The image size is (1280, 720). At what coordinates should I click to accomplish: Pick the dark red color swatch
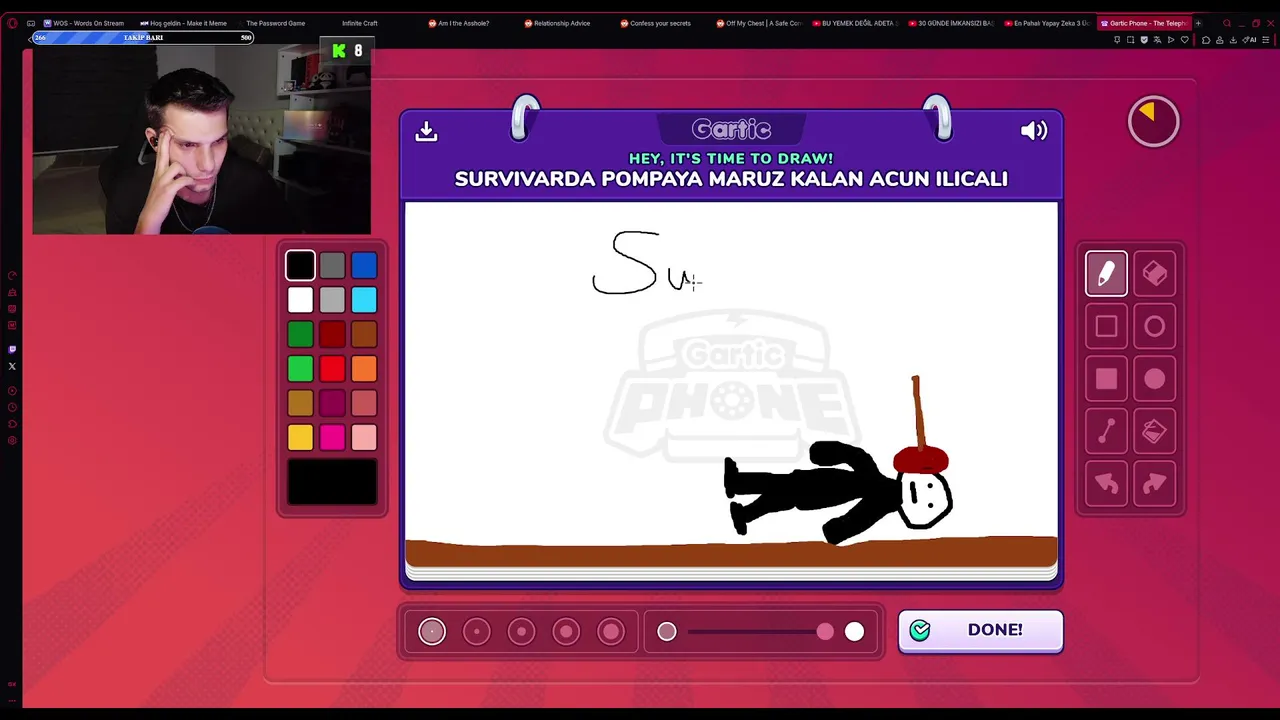pyautogui.click(x=332, y=334)
